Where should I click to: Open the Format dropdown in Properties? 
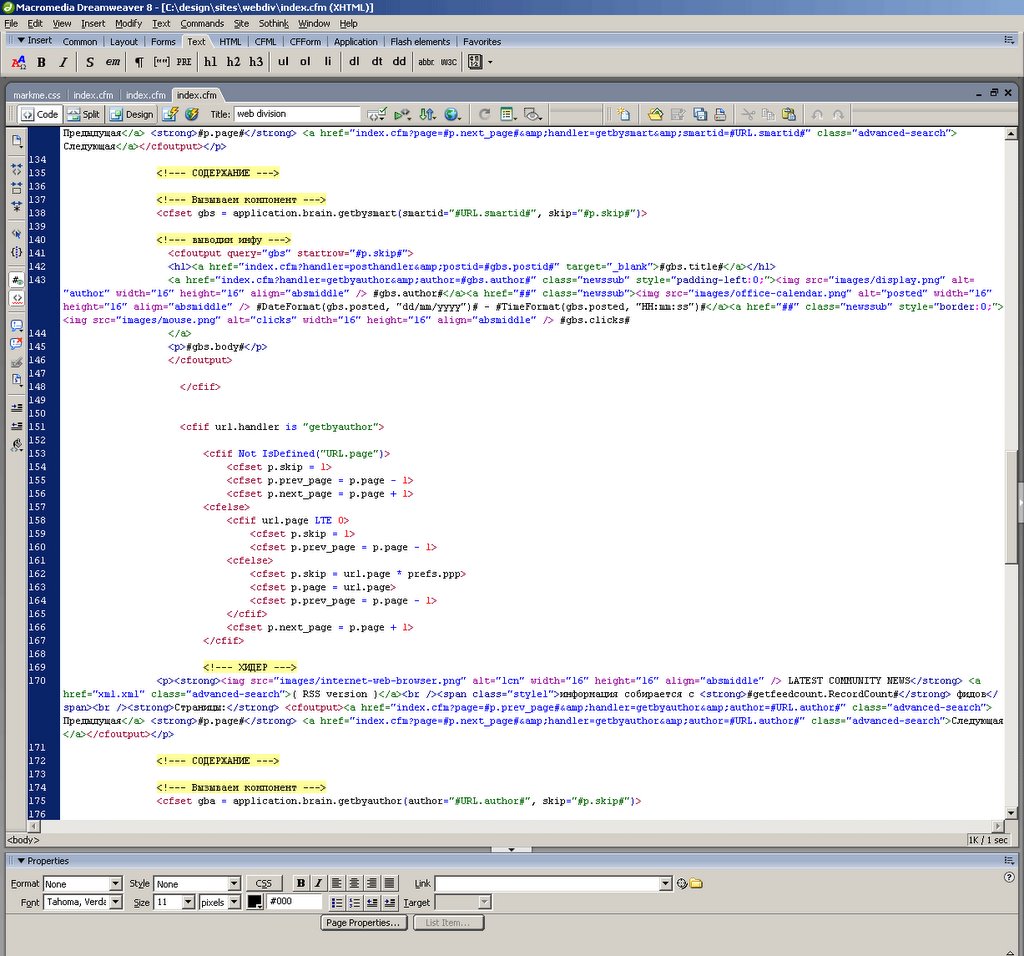tap(115, 884)
